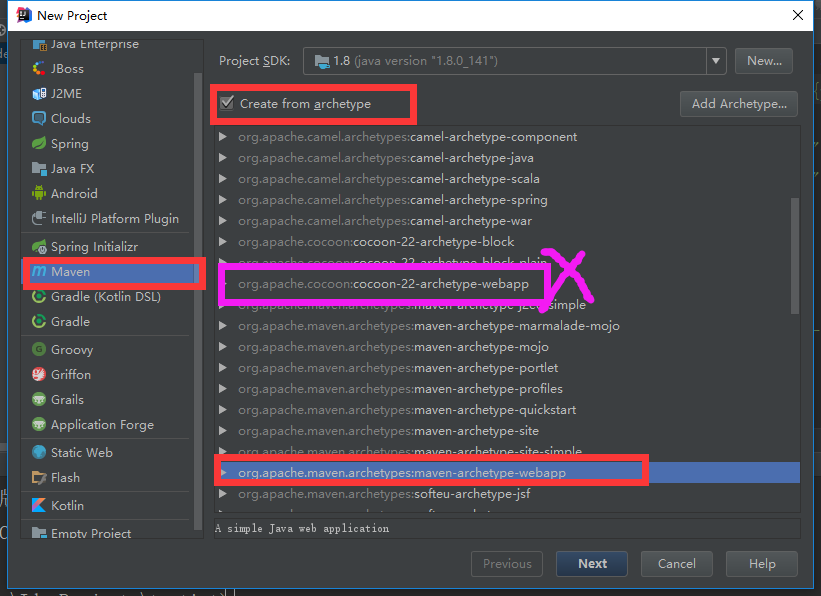This screenshot has width=821, height=596.
Task: Click the Grails icon
Action: pyautogui.click(x=39, y=400)
